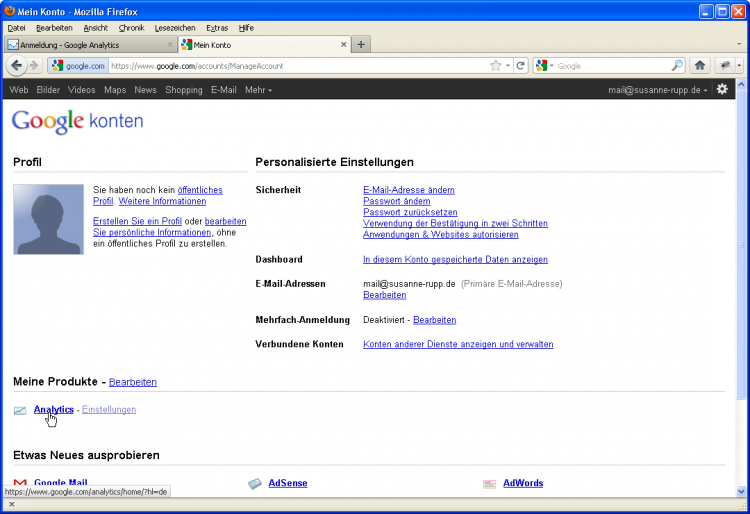
Task: Click the browser back arrow button
Action: [16, 66]
